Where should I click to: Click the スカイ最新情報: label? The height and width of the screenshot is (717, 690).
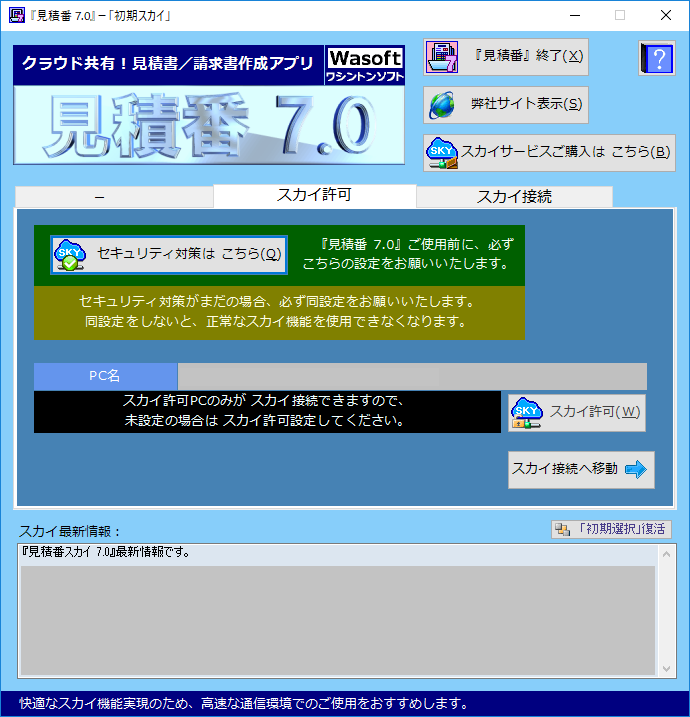coord(70,531)
